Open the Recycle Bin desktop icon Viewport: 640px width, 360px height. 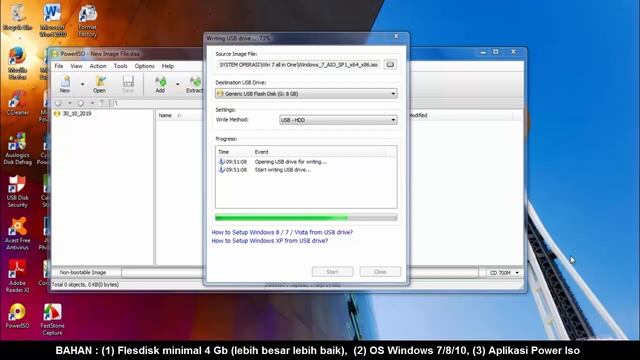18,18
